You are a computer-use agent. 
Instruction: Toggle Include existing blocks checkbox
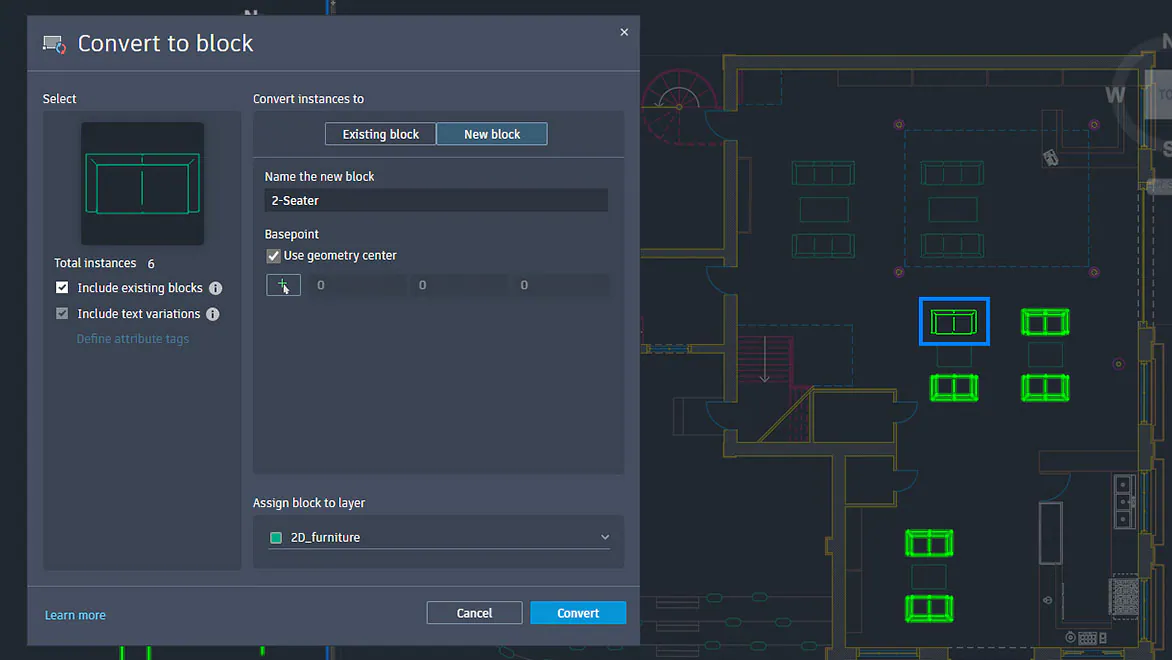click(62, 288)
